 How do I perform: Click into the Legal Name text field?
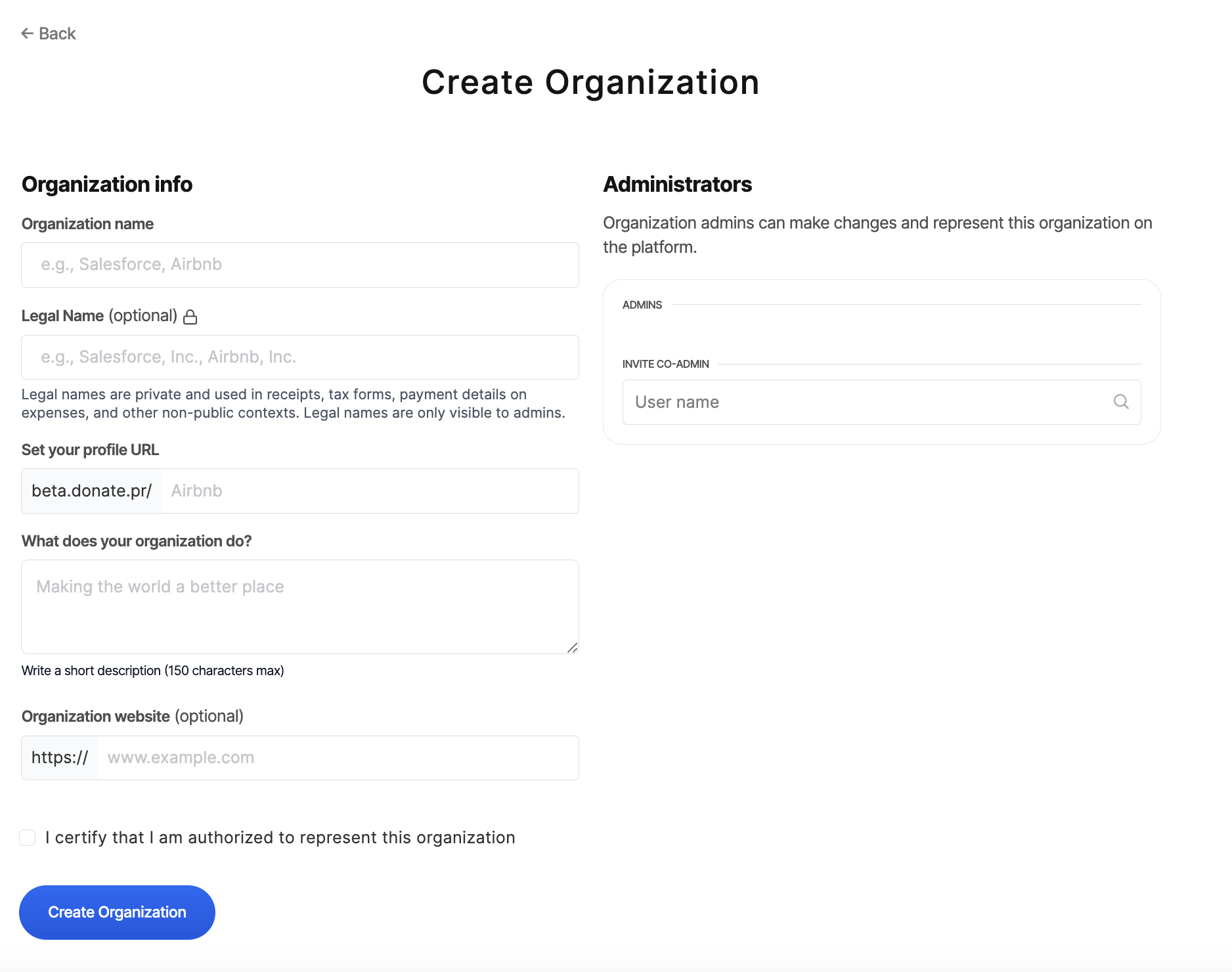tap(300, 357)
